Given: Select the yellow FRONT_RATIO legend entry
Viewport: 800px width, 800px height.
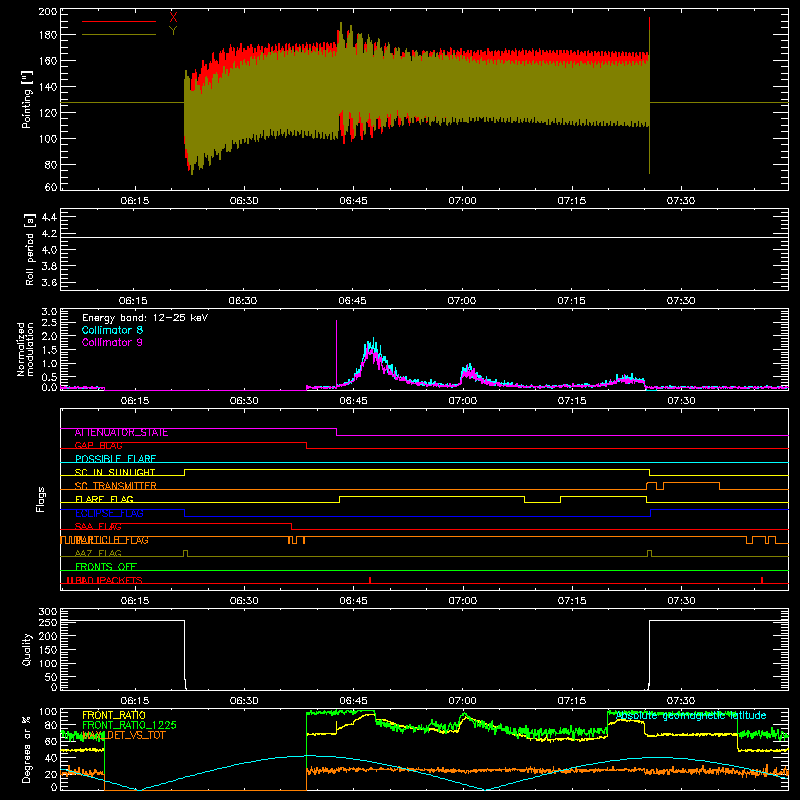Looking at the screenshot, I should [114, 715].
